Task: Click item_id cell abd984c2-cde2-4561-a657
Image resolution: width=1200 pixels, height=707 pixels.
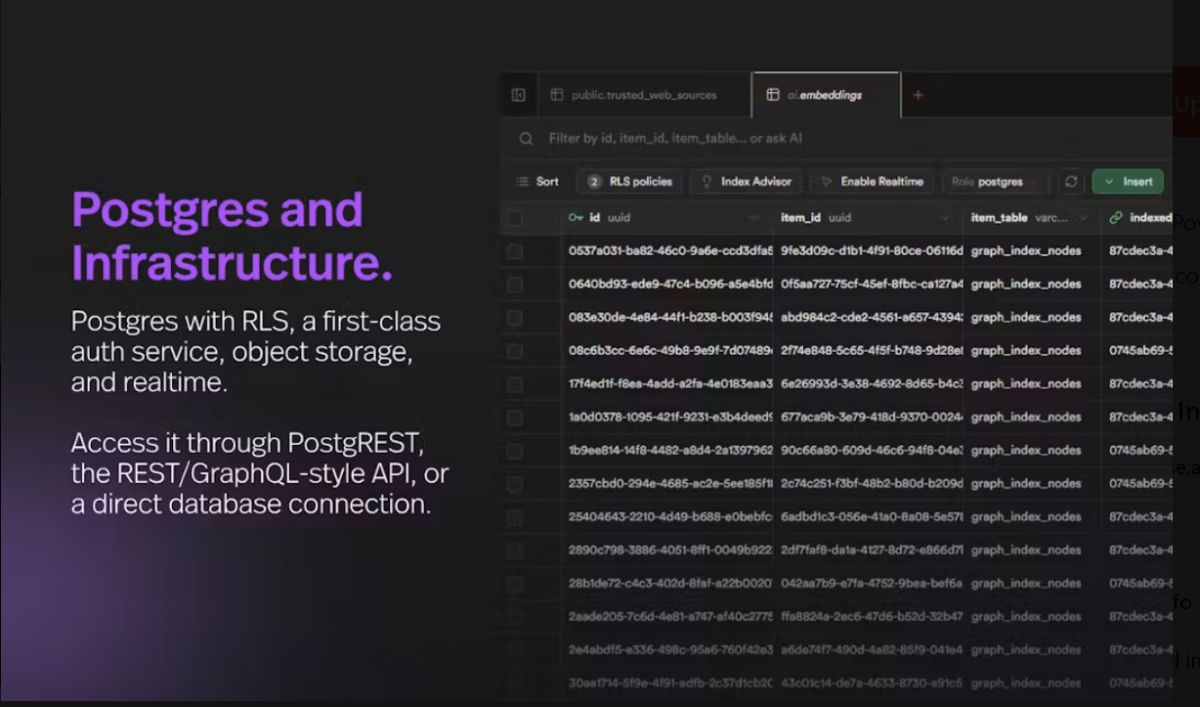Action: point(870,317)
